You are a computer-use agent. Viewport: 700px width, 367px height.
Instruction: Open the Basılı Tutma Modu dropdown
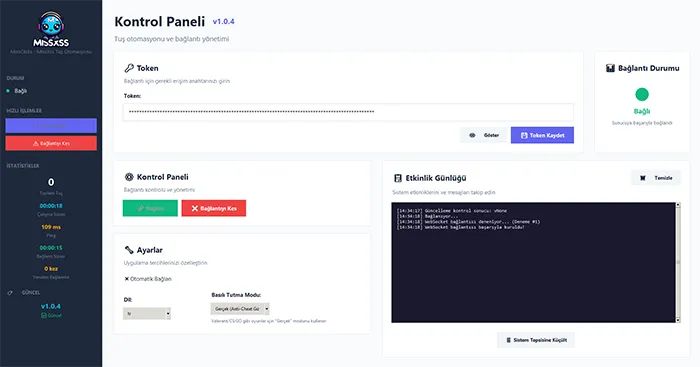[x=240, y=309]
